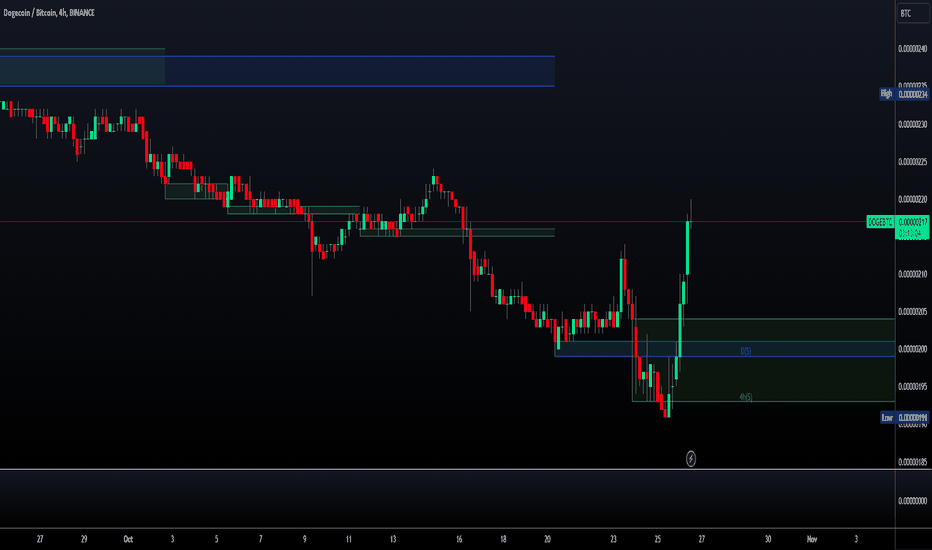The width and height of the screenshot is (932, 550).
Task: Click the 0.00000210 price axis value
Action: point(912,274)
